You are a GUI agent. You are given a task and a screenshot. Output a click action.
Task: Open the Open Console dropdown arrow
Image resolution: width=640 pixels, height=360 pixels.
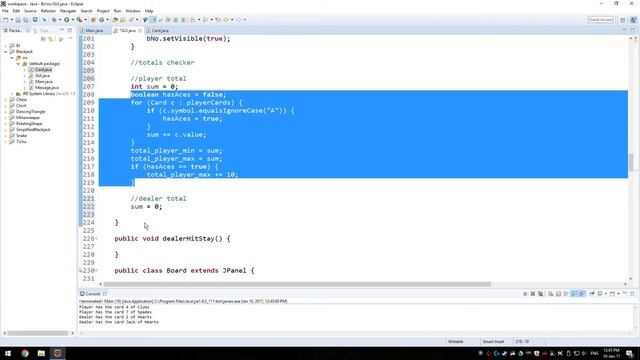(x=618, y=293)
